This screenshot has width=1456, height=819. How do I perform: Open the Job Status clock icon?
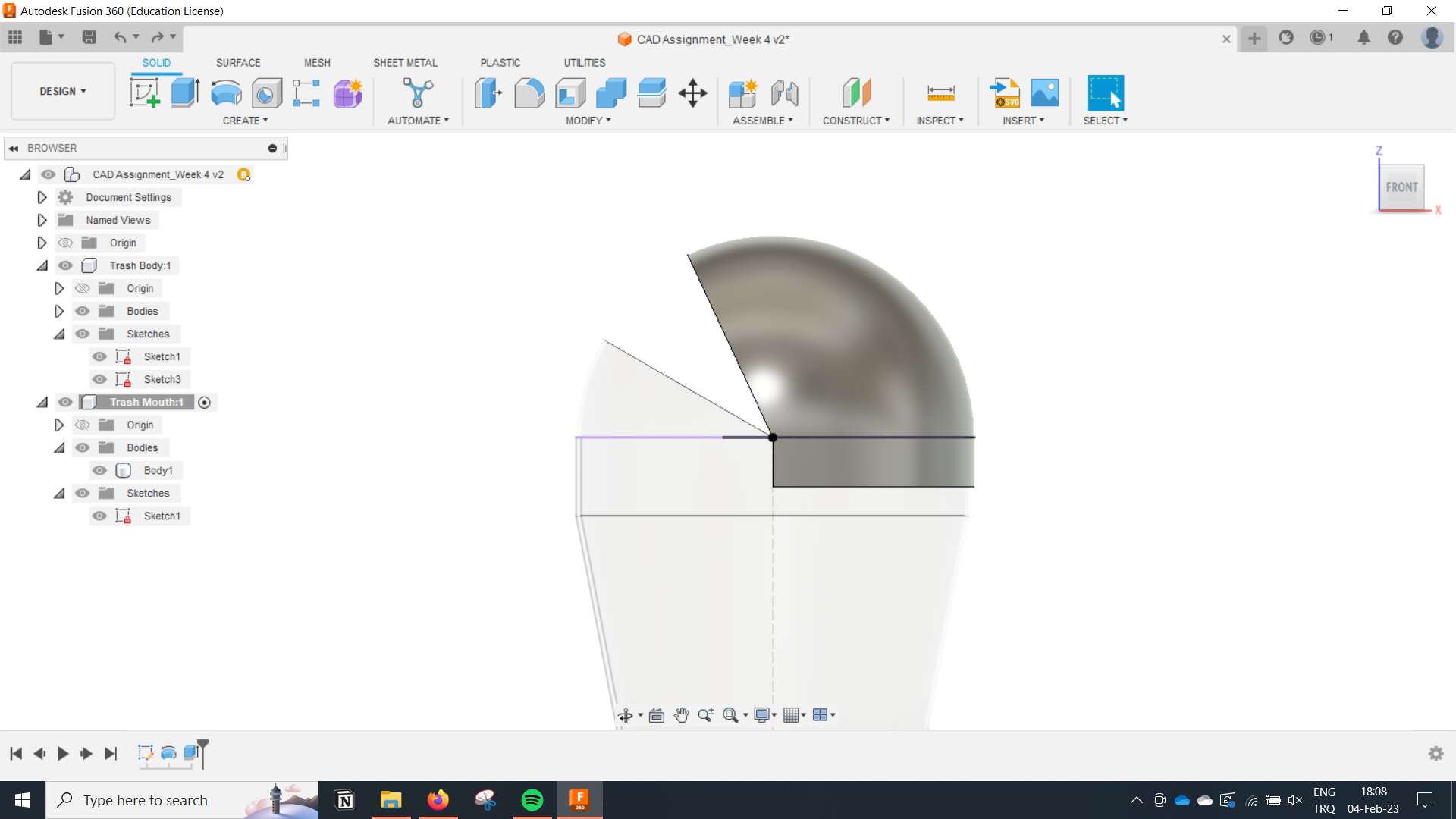point(1318,38)
